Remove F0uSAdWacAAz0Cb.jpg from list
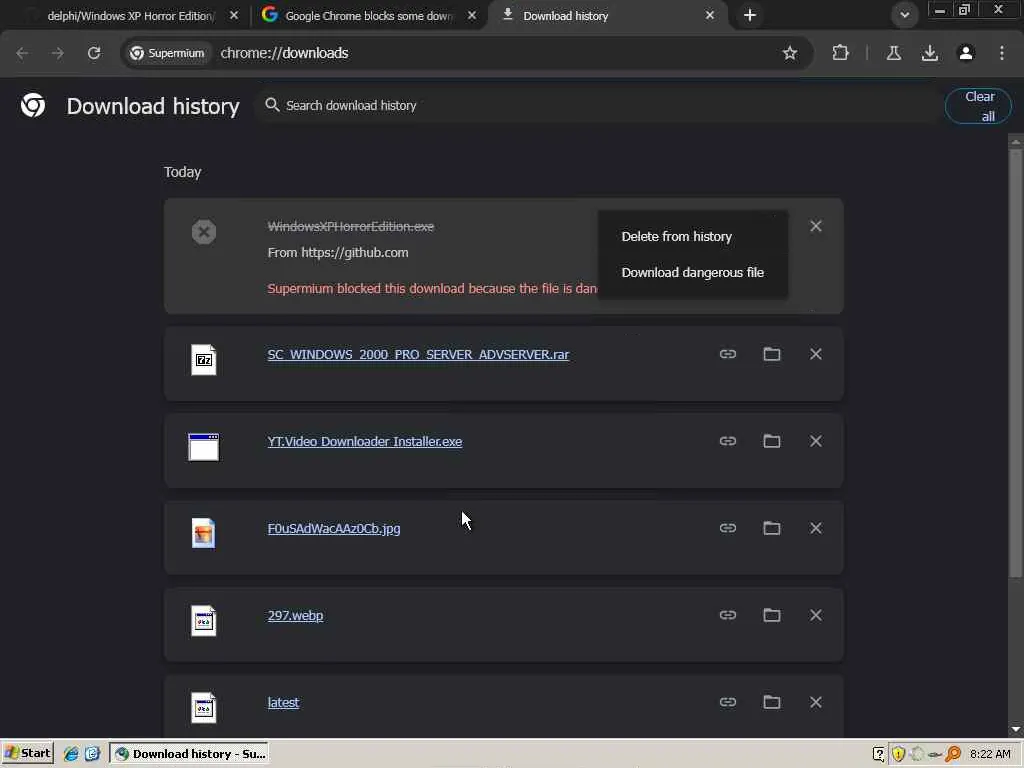The width and height of the screenshot is (1024, 768). point(816,528)
